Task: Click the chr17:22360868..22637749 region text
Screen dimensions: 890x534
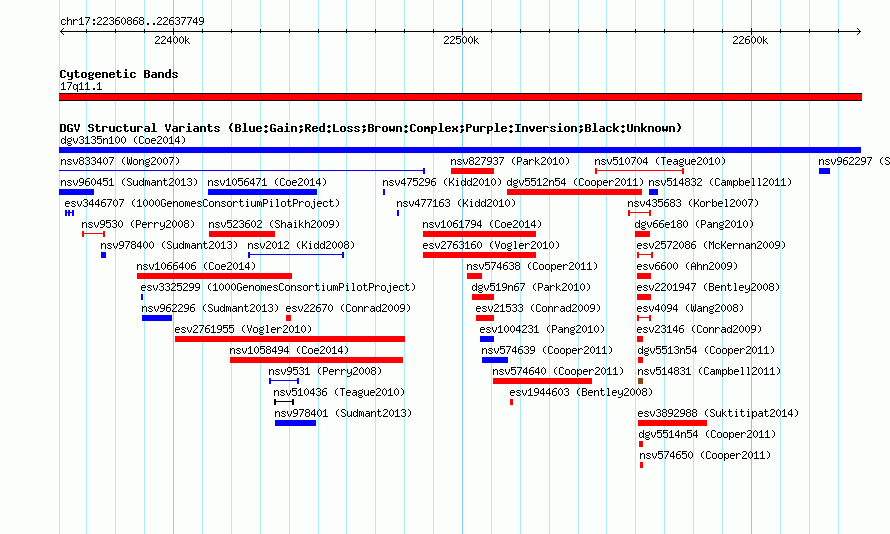Action: pyautogui.click(x=132, y=21)
